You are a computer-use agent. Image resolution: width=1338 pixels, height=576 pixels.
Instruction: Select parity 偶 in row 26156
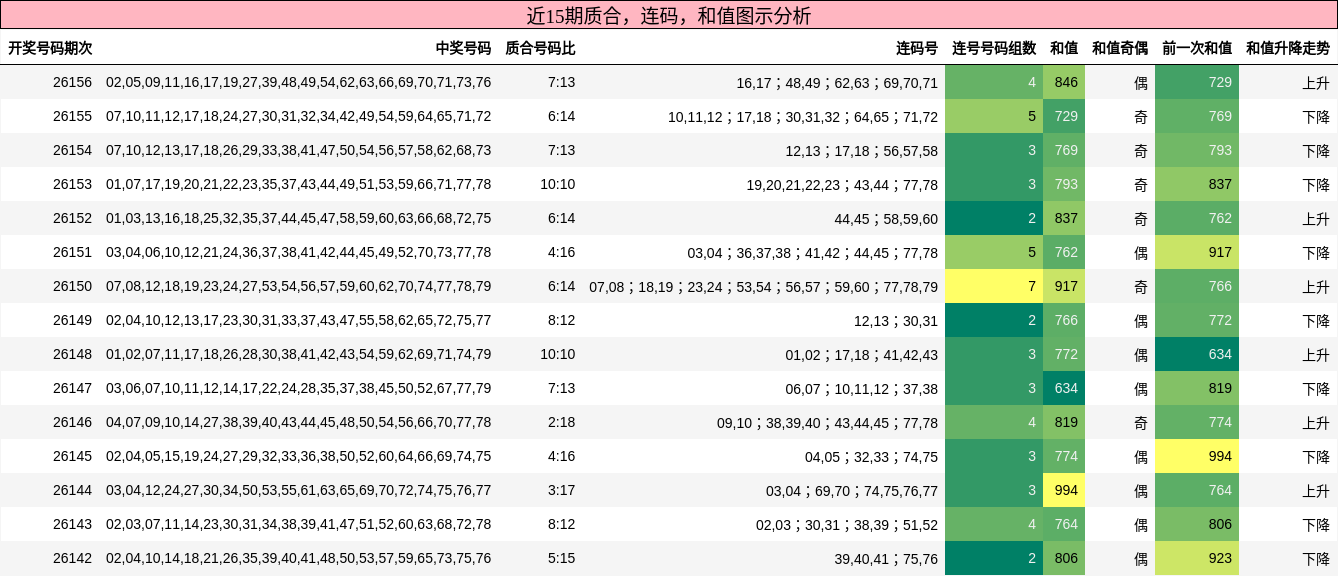[x=1140, y=82]
